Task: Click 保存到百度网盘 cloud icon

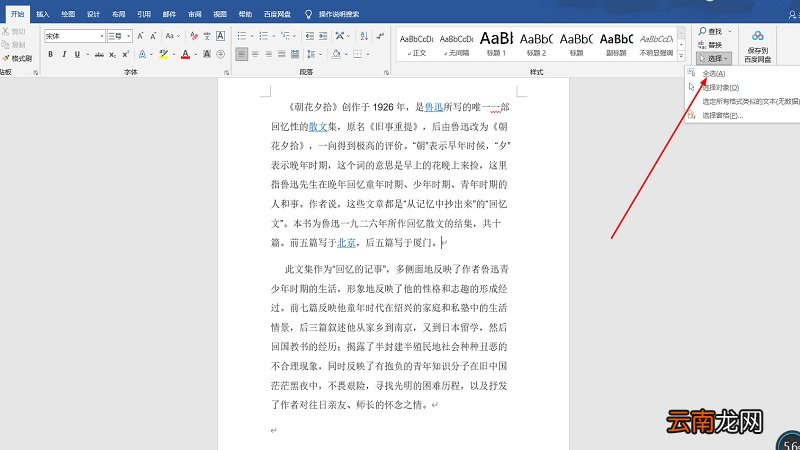Action: [758, 36]
